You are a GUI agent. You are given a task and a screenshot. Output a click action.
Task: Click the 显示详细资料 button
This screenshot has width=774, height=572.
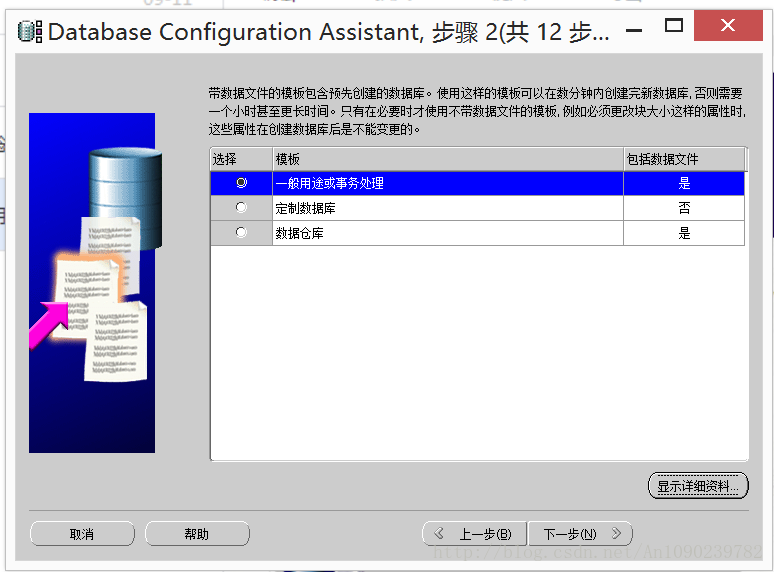[698, 486]
